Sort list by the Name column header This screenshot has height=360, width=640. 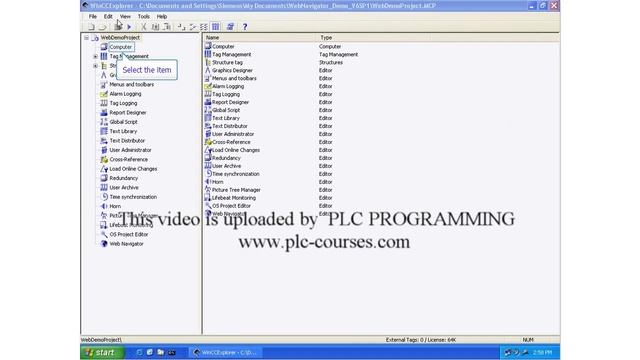point(260,38)
